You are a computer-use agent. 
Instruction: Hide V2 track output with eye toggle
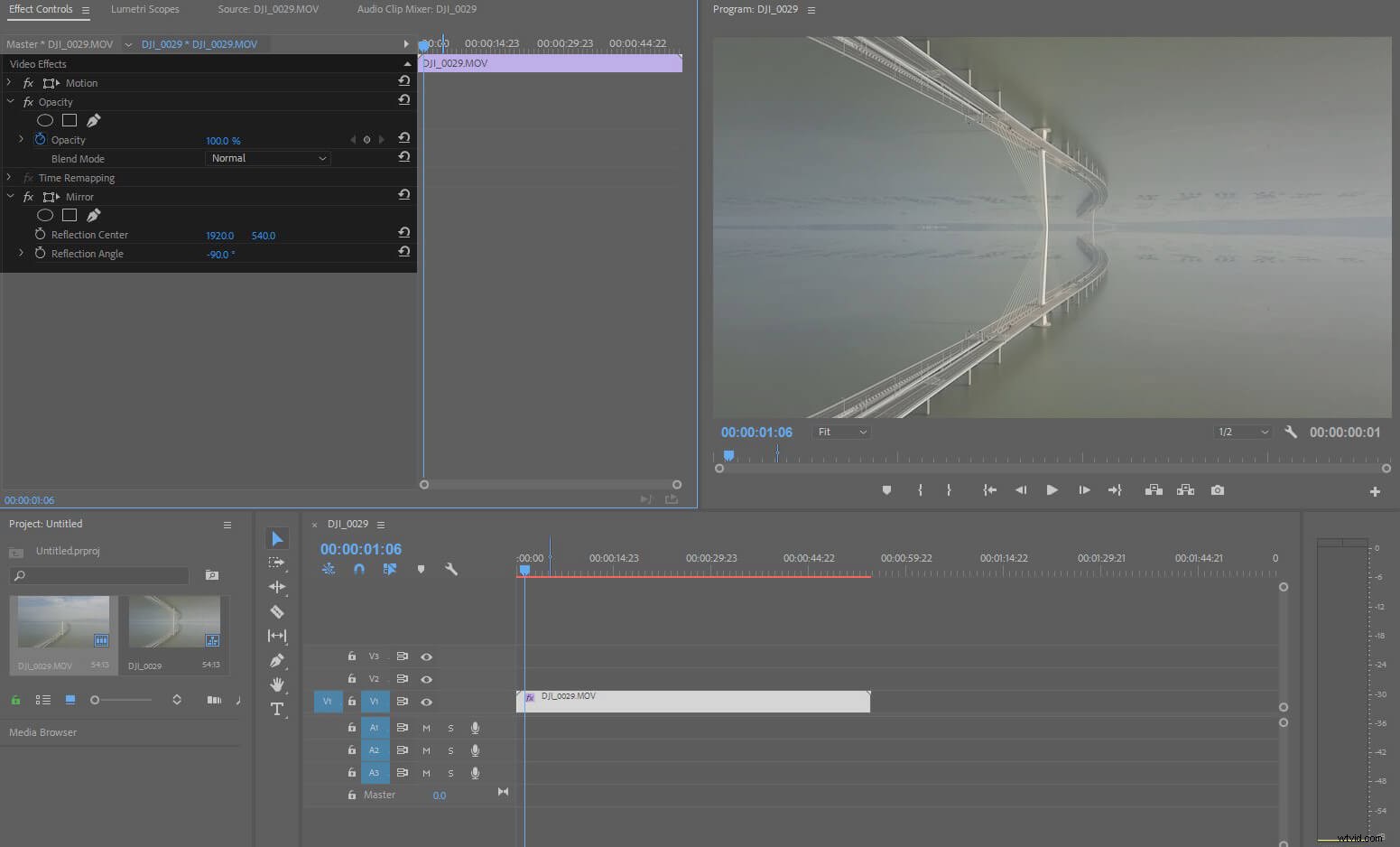(x=426, y=679)
